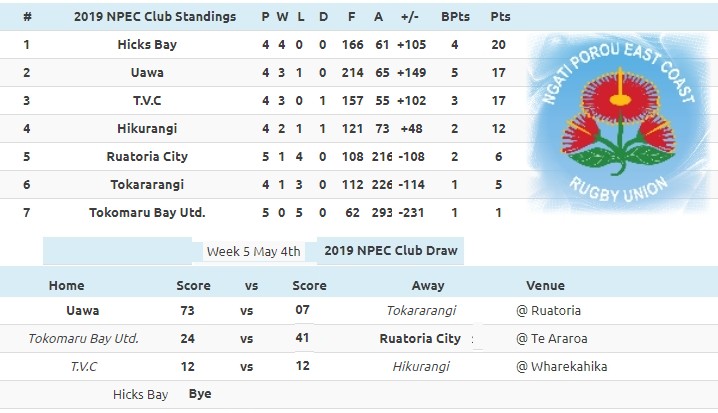Screen dimensions: 718x413
Task: Click the 2019 NPEC Club Standings header
Action: [x=155, y=17]
